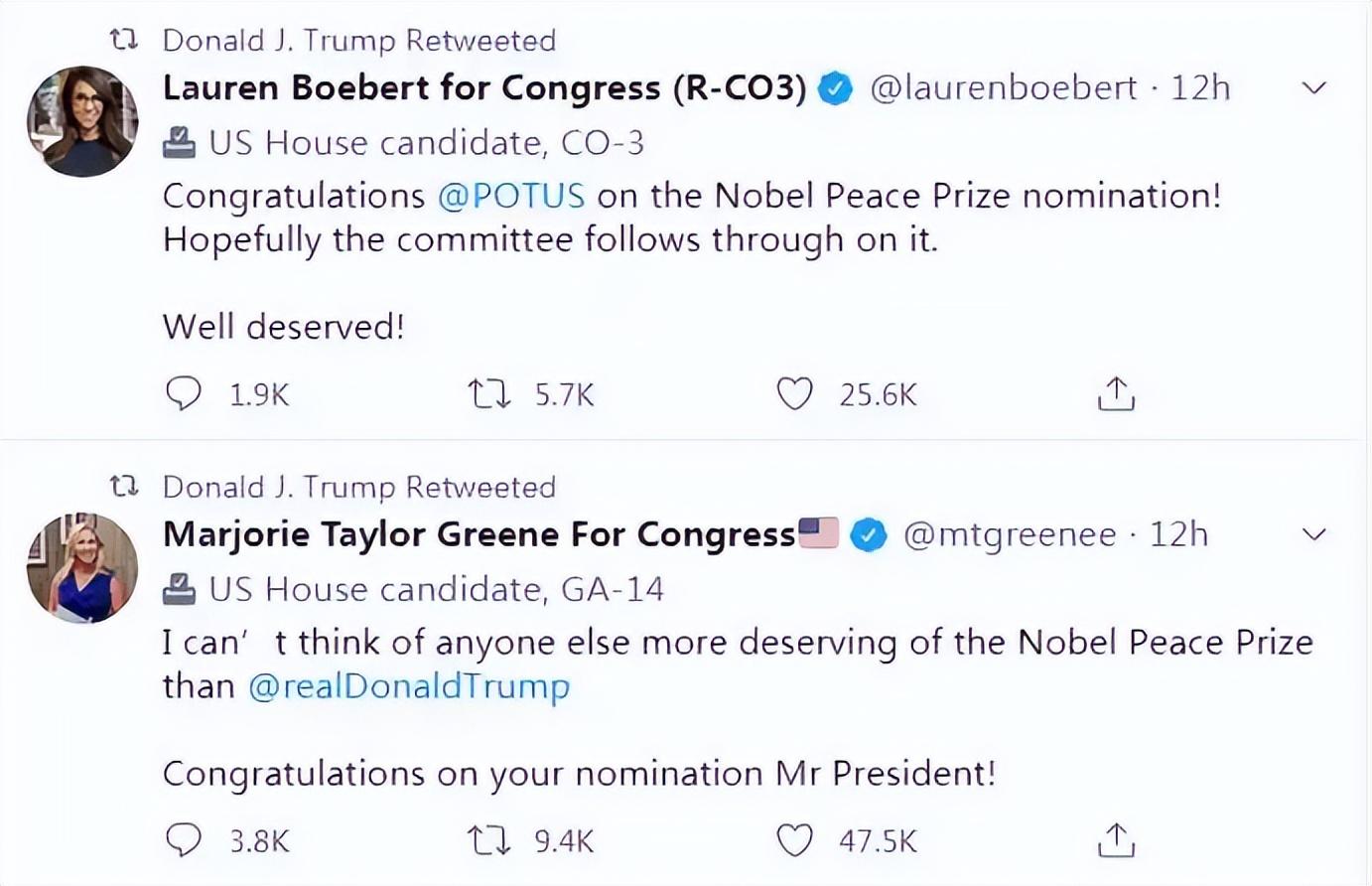
Task: Like Lauren Boebert's tweet
Action: (794, 394)
